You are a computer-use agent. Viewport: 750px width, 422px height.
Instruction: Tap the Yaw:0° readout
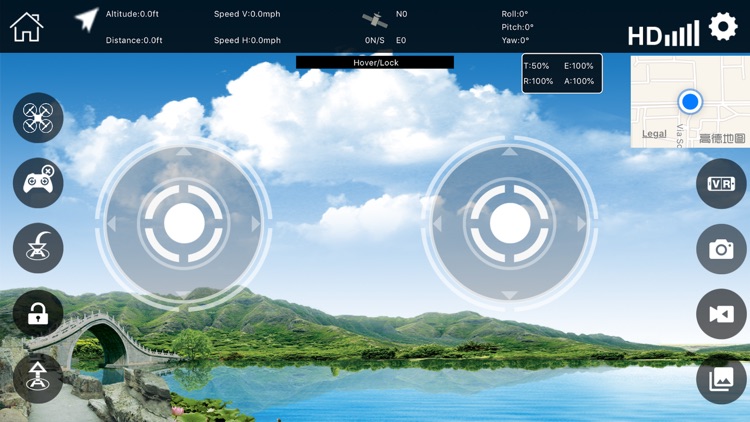tap(515, 40)
